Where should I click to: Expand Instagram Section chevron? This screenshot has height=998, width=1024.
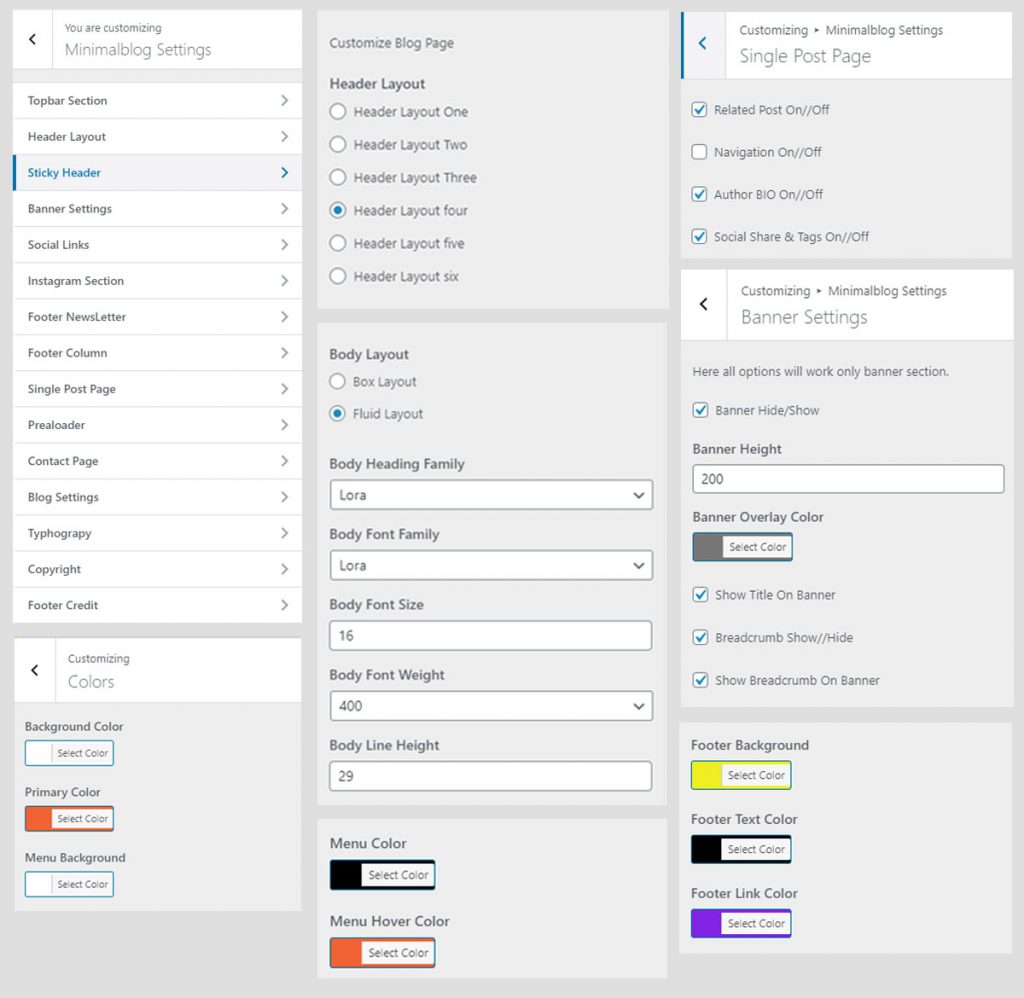click(284, 281)
